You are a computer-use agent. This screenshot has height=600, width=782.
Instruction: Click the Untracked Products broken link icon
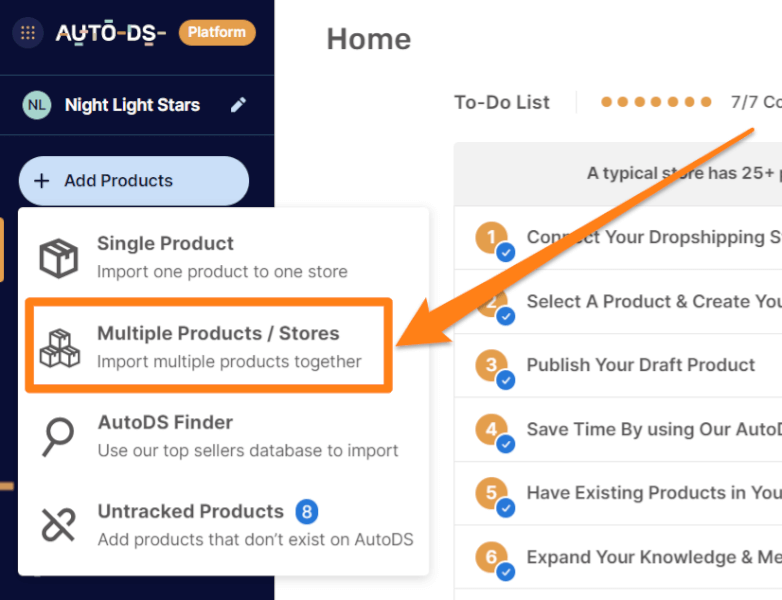58,525
